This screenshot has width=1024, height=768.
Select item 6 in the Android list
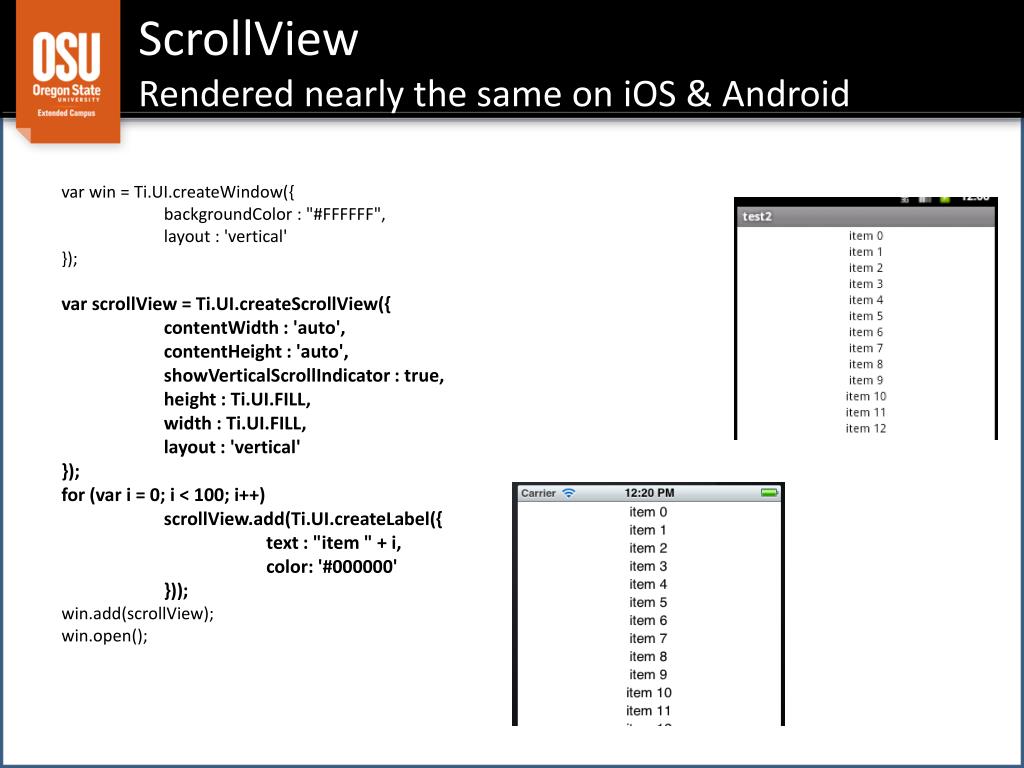(866, 332)
